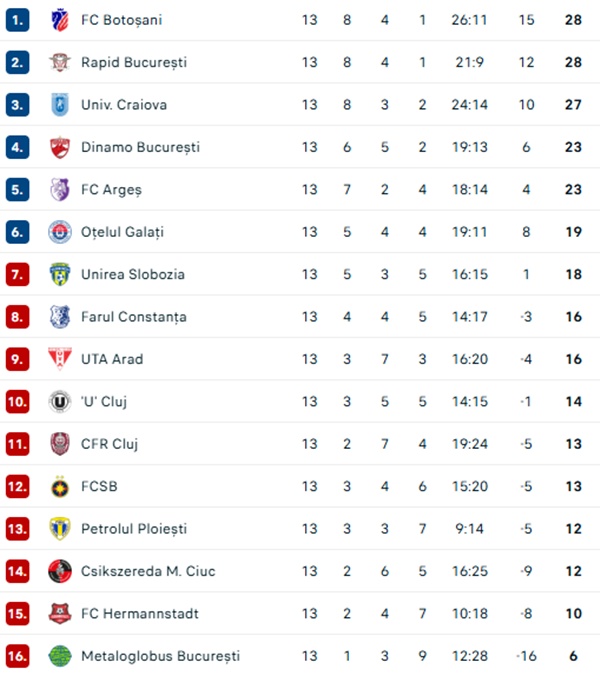This screenshot has height=675, width=600.
Task: Click the FC Botoșani club crest
Action: coord(60,20)
